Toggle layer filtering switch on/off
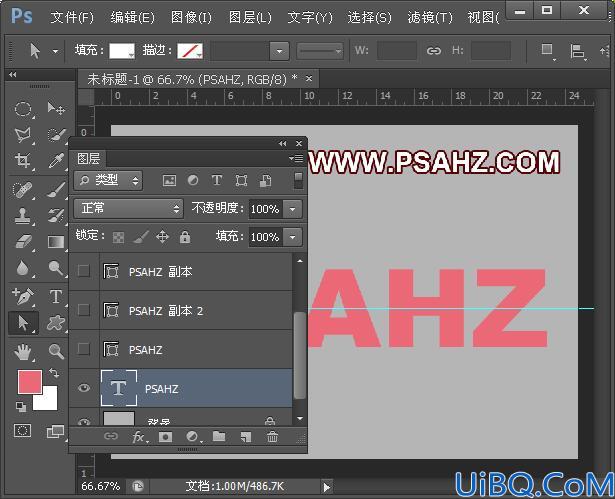 tap(298, 180)
